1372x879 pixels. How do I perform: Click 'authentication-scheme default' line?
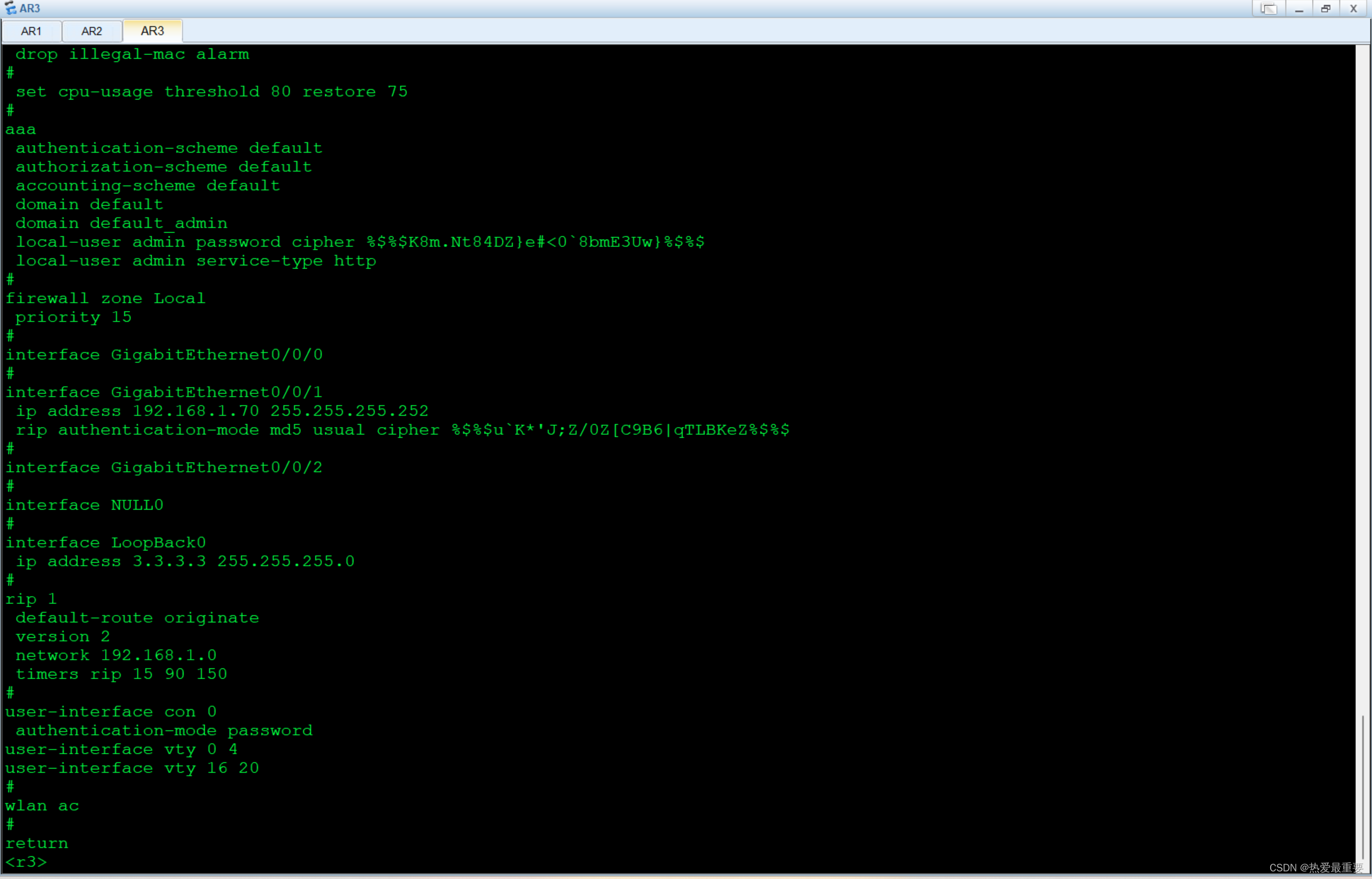click(169, 148)
